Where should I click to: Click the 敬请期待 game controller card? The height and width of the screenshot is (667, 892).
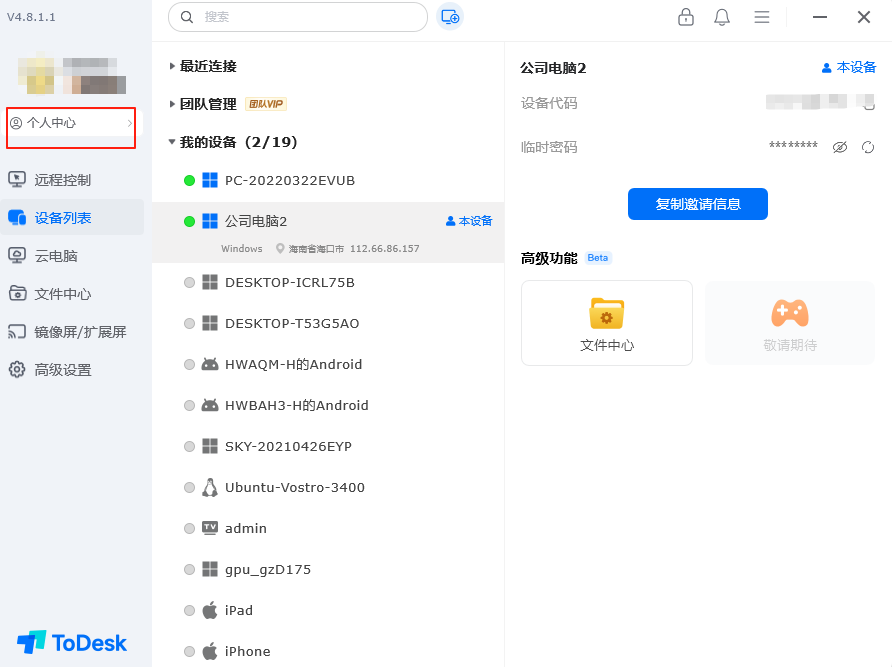[790, 323]
